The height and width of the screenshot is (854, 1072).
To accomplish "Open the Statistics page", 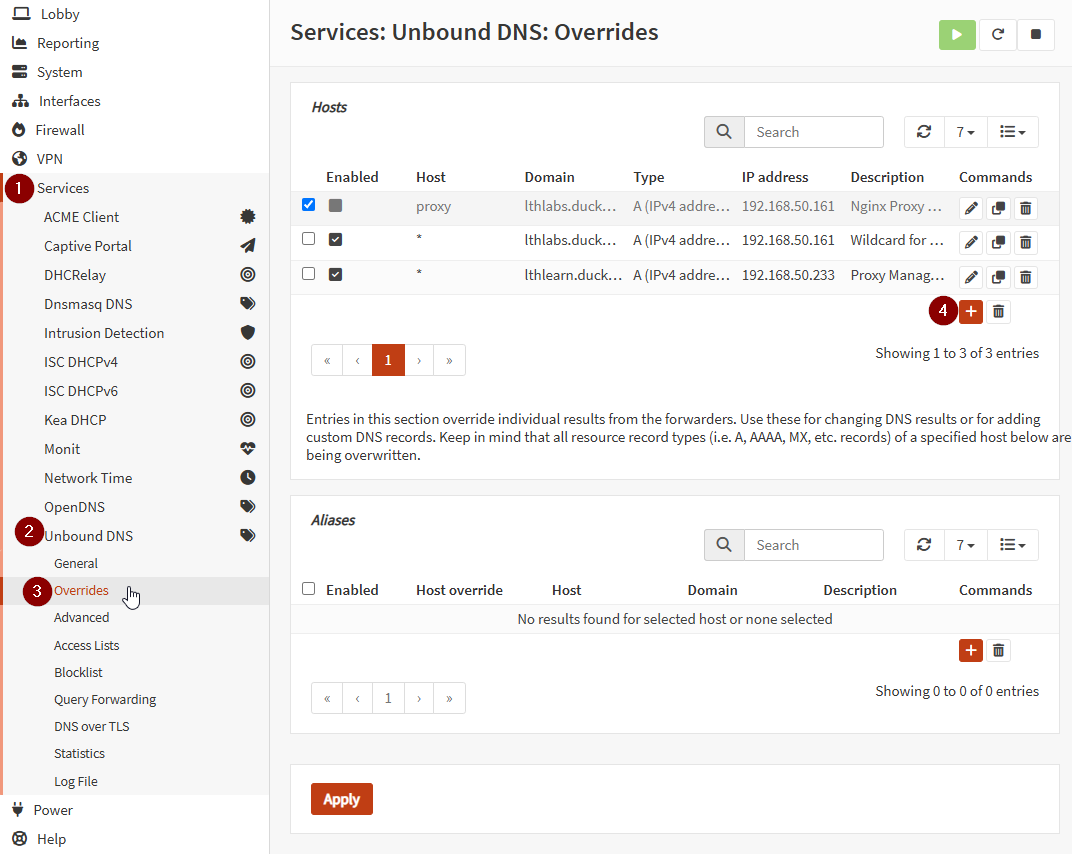I will (79, 753).
